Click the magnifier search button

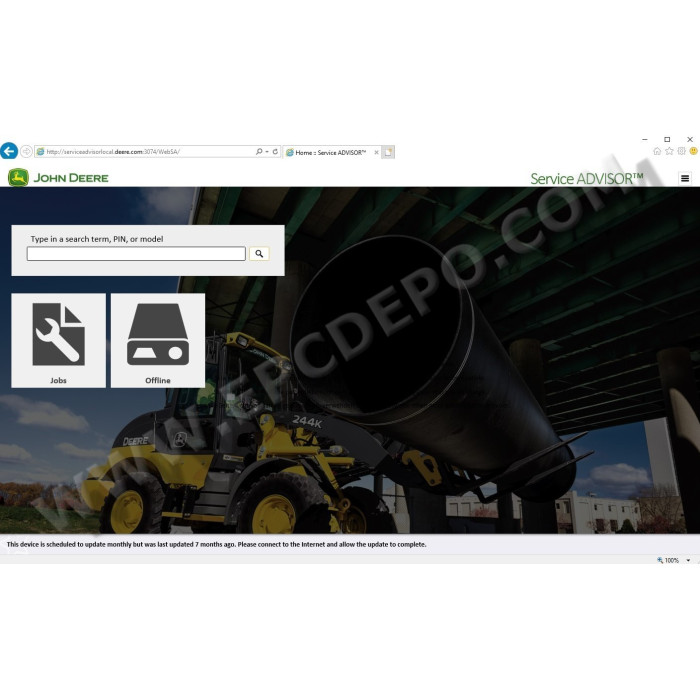pos(259,254)
